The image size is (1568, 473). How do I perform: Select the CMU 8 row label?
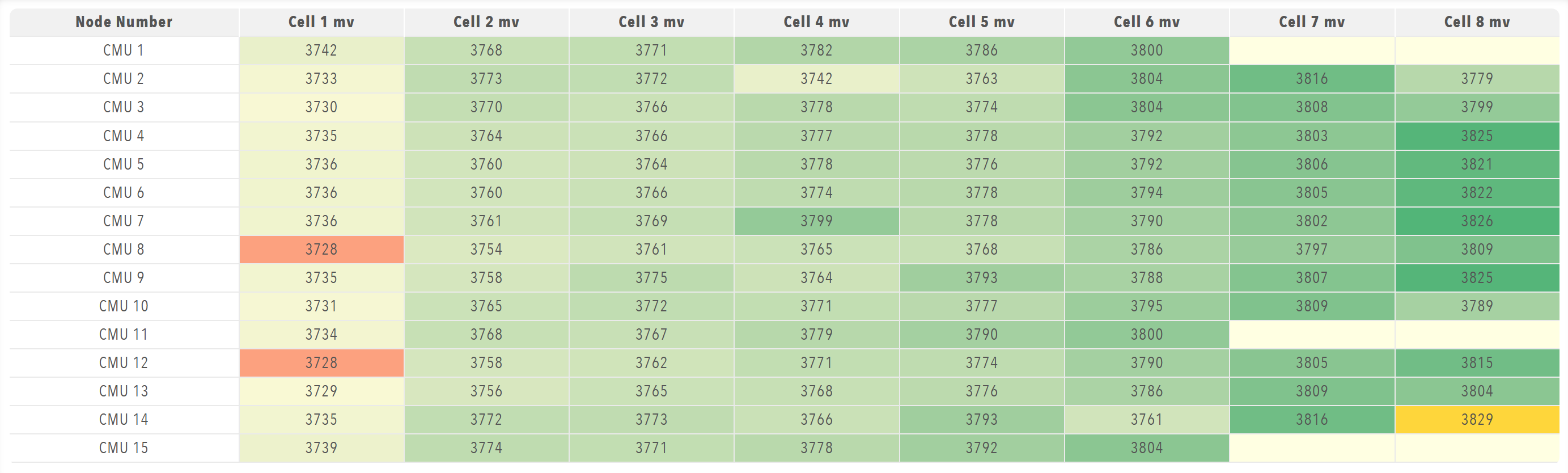tap(124, 250)
